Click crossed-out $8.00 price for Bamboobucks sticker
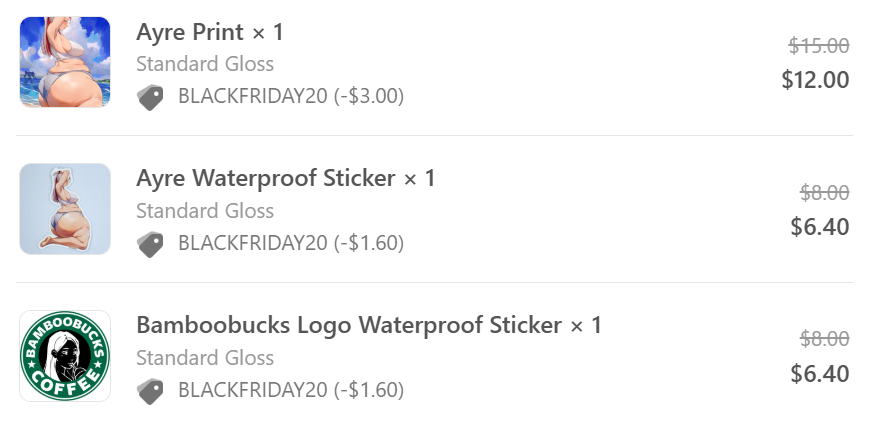The height and width of the screenshot is (429, 875). [x=825, y=339]
